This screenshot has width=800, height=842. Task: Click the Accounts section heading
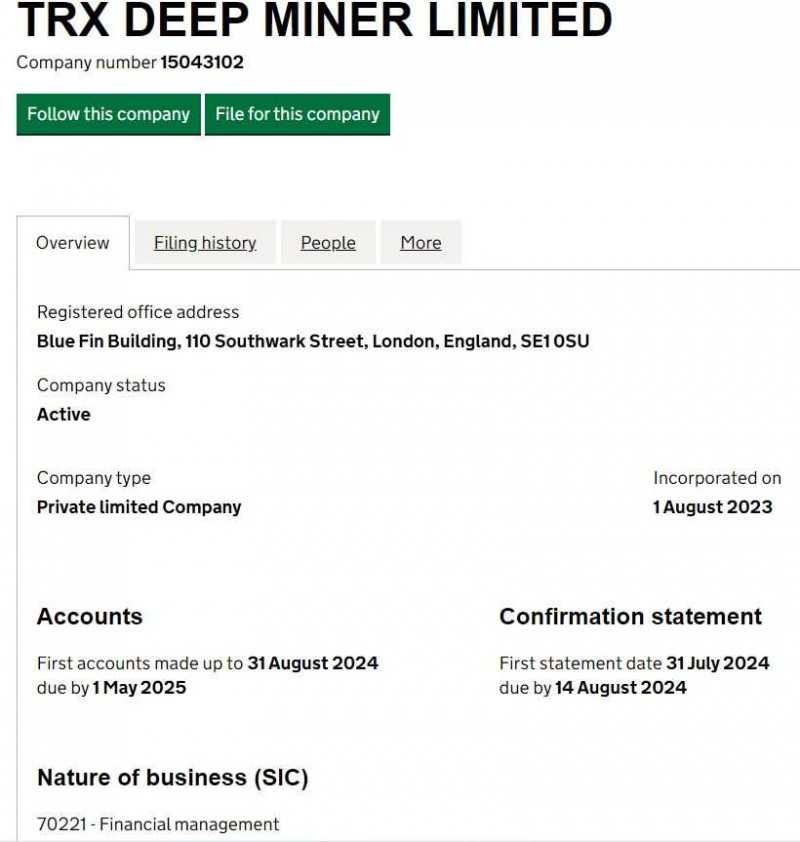coord(90,617)
